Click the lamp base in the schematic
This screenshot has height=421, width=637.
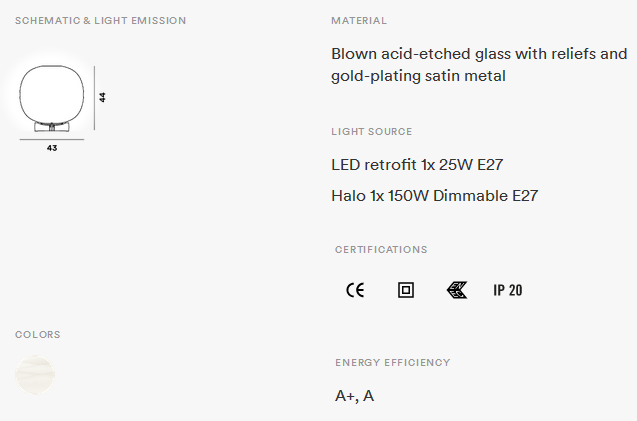(52, 127)
